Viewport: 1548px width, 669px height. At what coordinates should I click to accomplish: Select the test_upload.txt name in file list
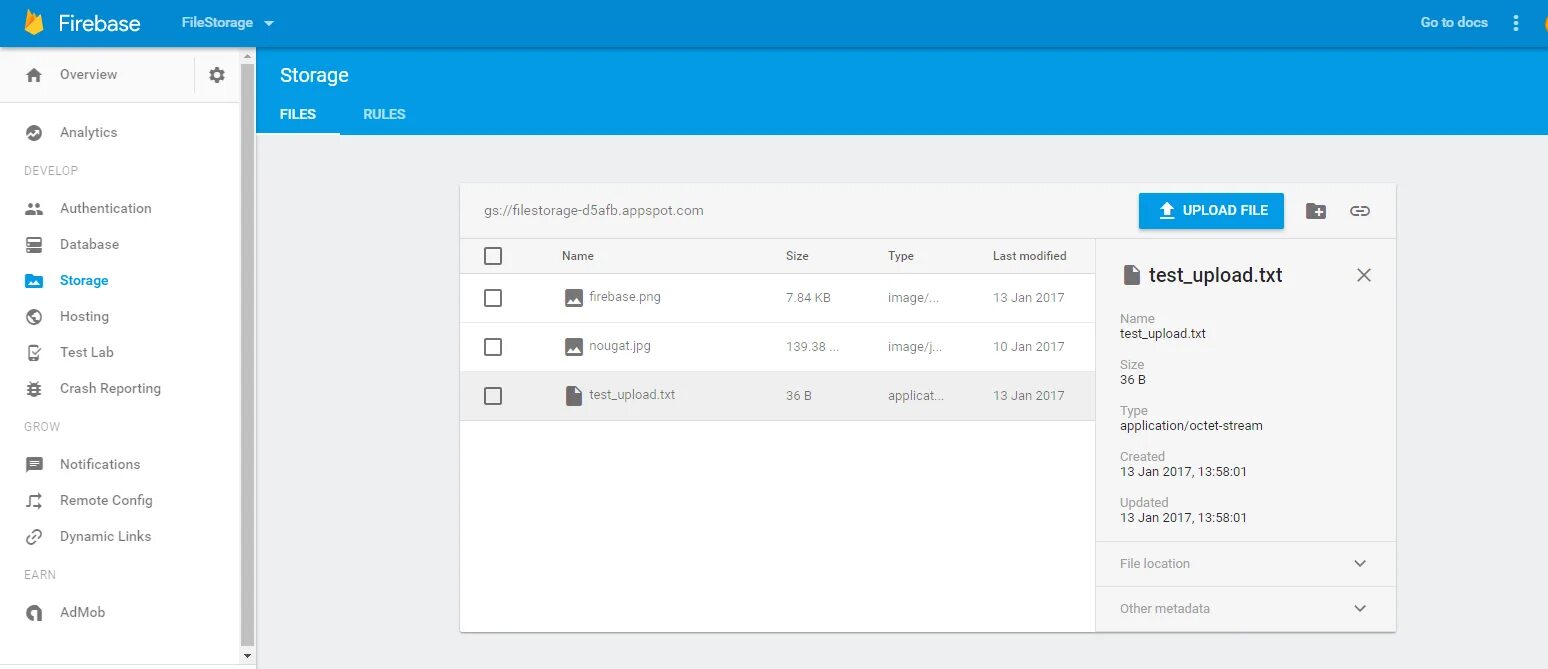632,395
